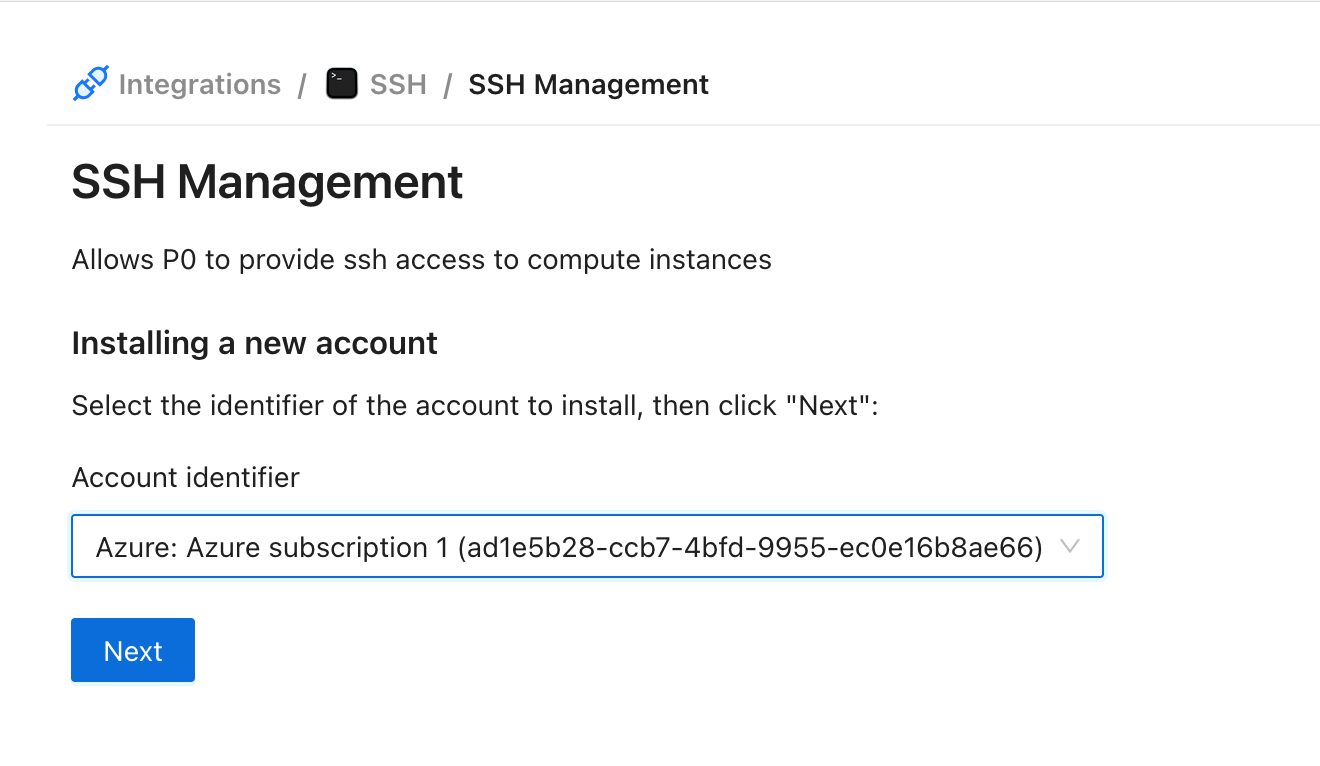Click the slash separator after Integrations
This screenshot has width=1320, height=766.
[x=302, y=85]
